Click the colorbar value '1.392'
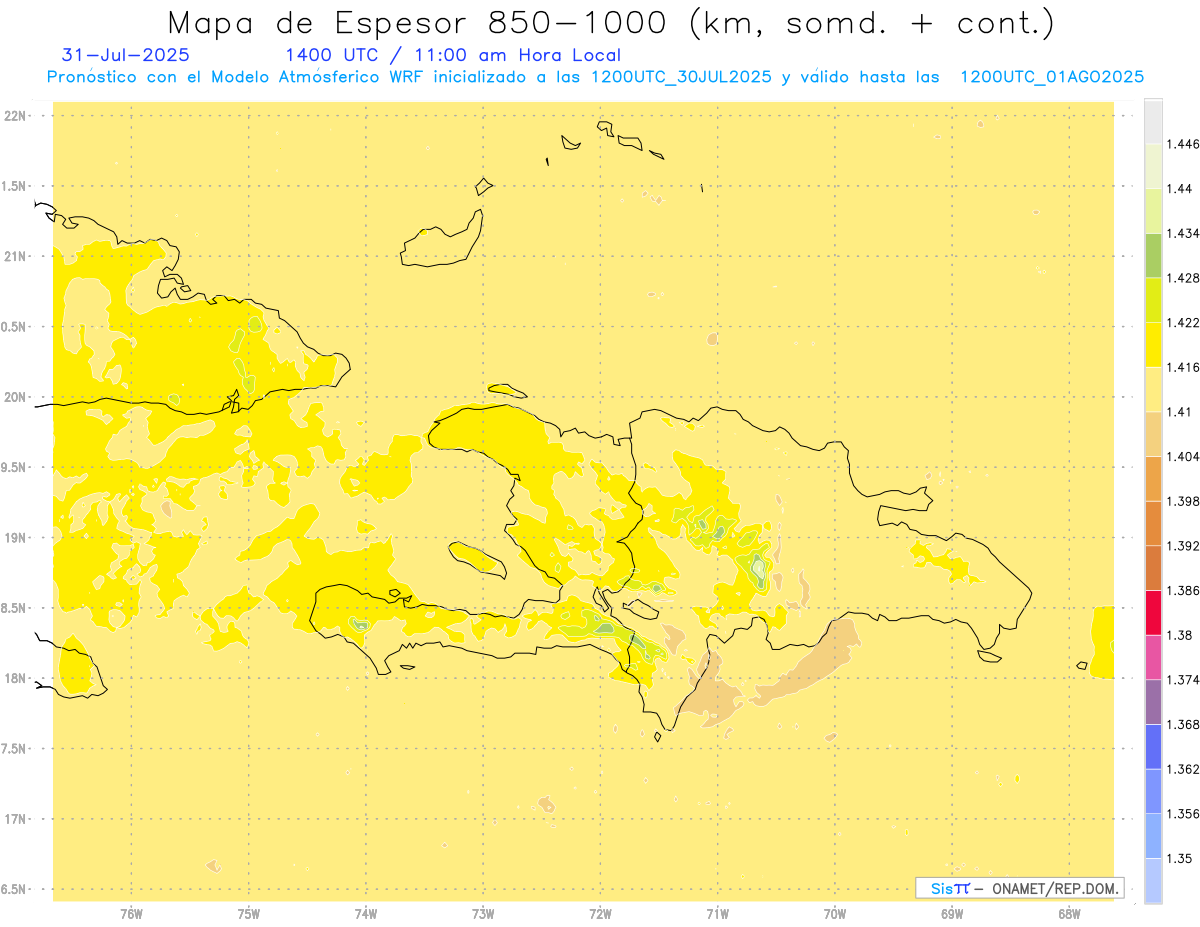This screenshot has height=927, width=1200. [1184, 546]
